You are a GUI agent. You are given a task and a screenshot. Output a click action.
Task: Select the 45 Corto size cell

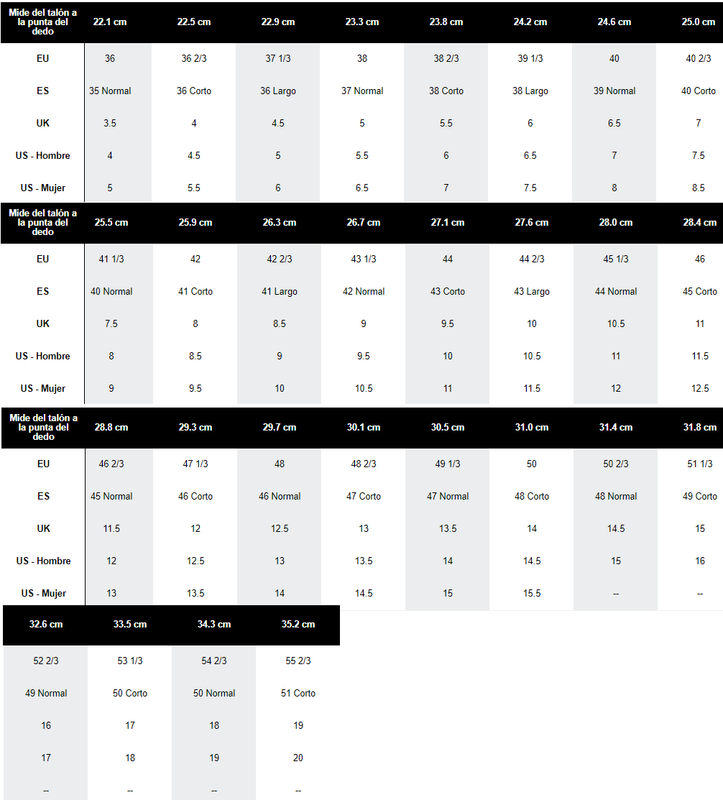click(x=698, y=292)
